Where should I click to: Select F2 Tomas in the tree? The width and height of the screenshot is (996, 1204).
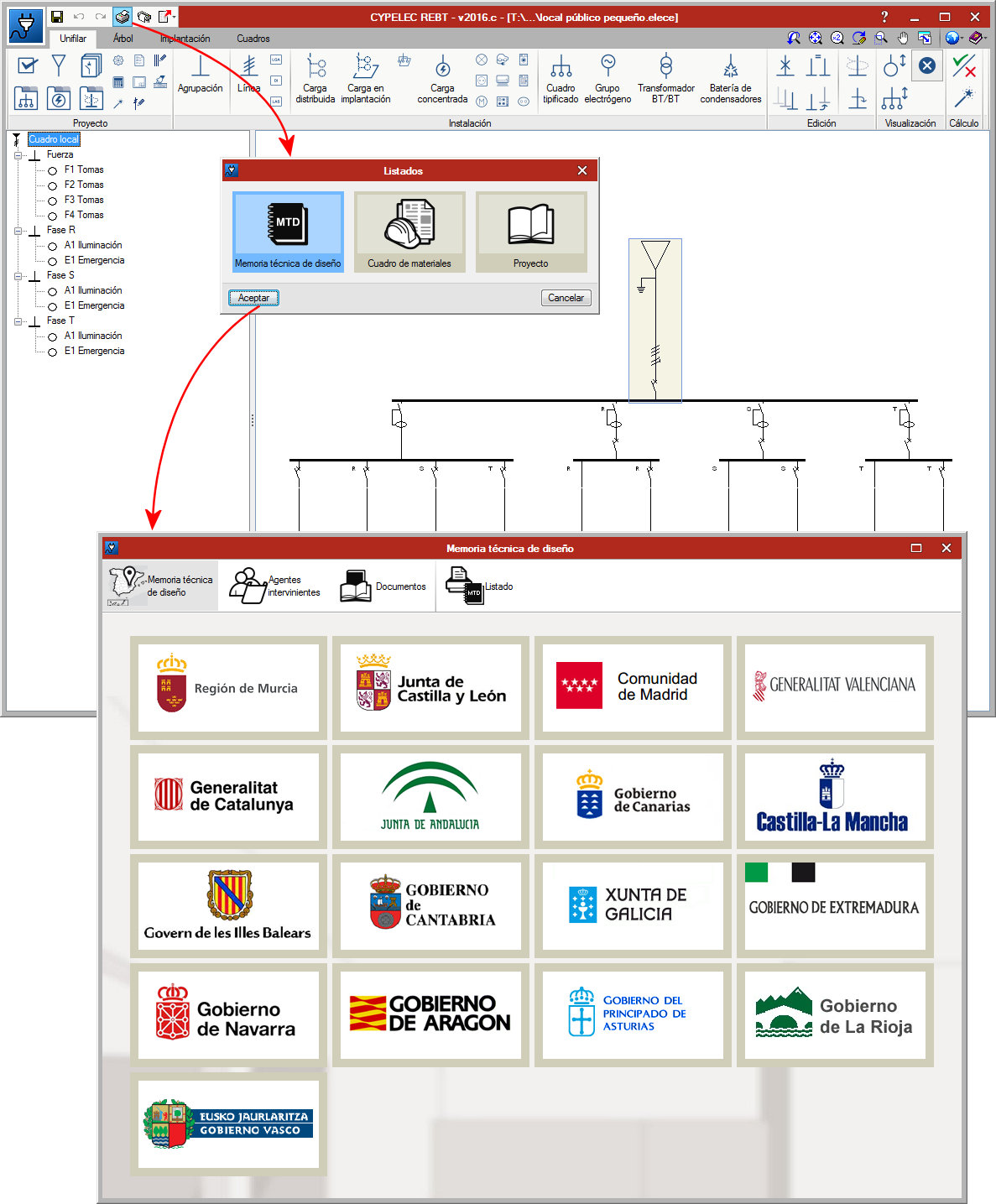pos(84,185)
